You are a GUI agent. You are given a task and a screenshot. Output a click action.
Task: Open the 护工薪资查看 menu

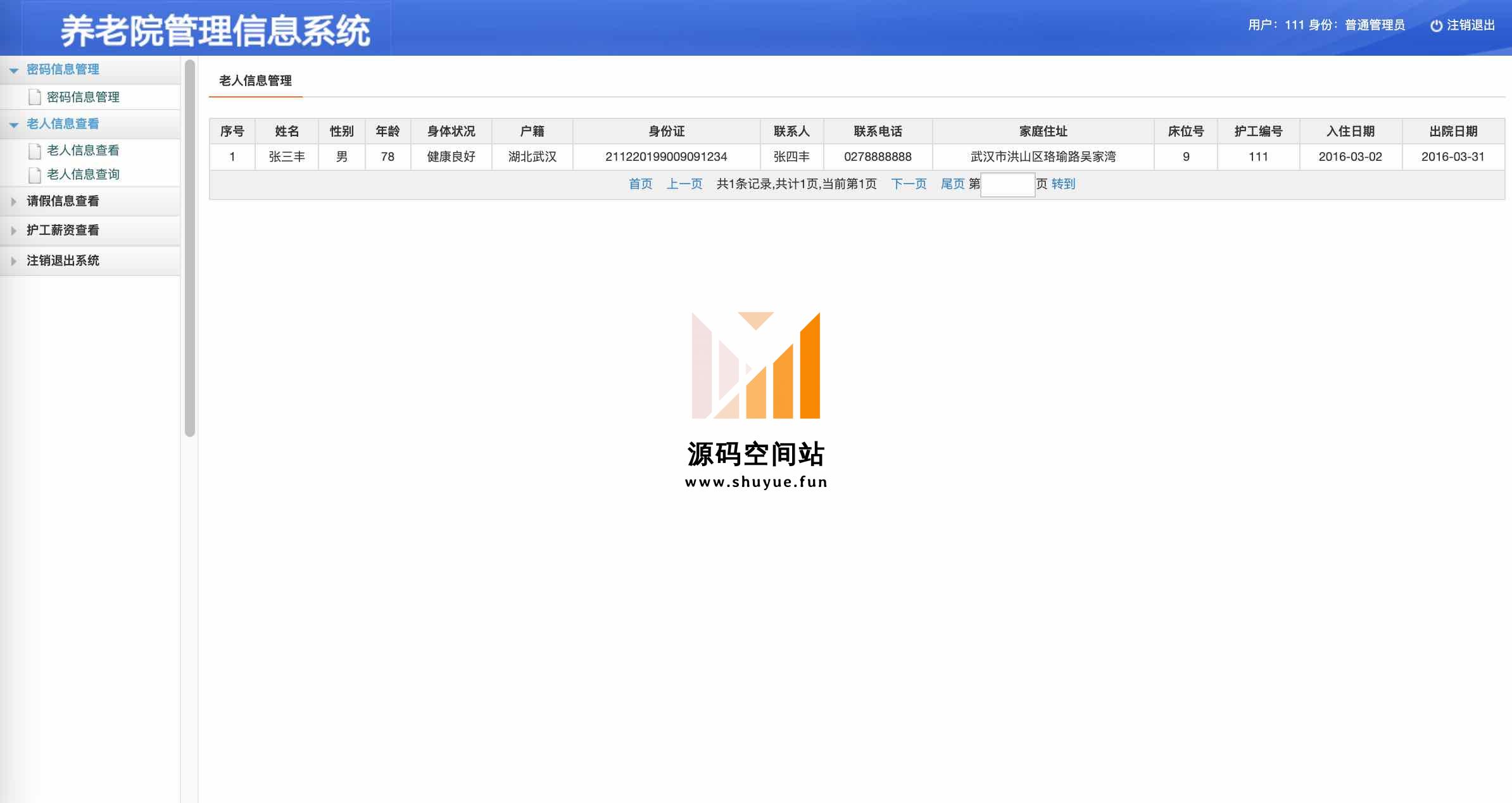tap(90, 231)
